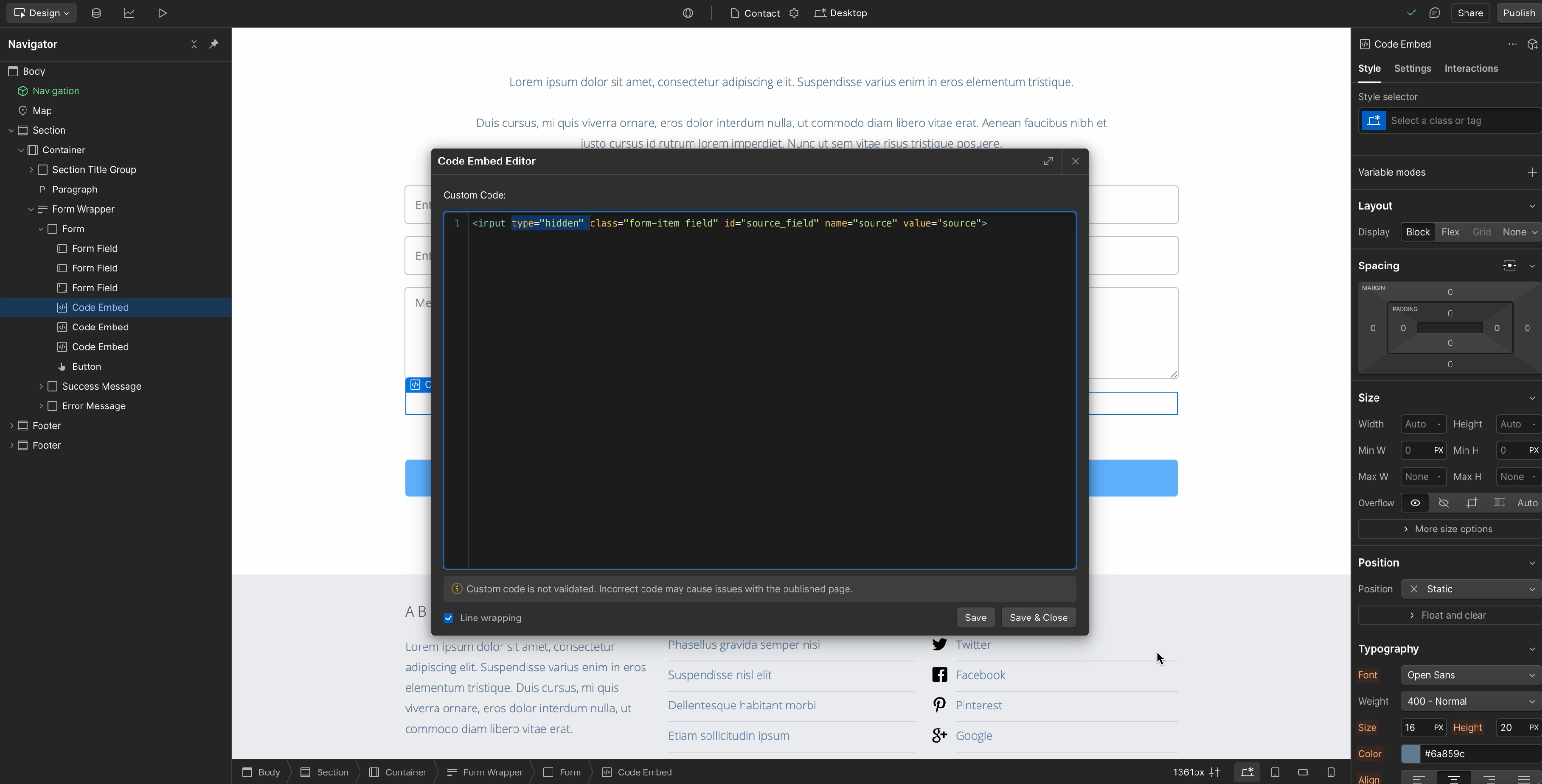Open Contact page settings gear
The width and height of the screenshot is (1542, 784).
(x=794, y=13)
